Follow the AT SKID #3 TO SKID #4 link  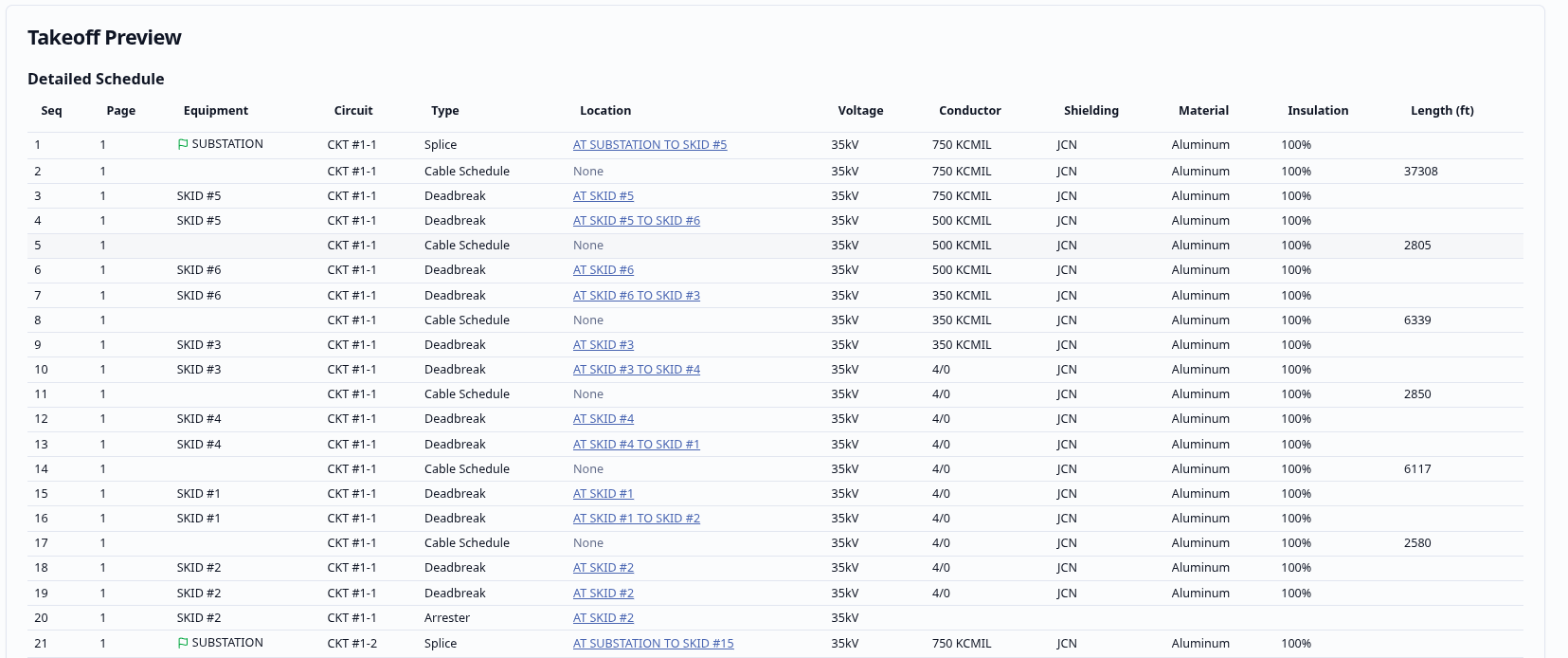pyautogui.click(x=637, y=370)
